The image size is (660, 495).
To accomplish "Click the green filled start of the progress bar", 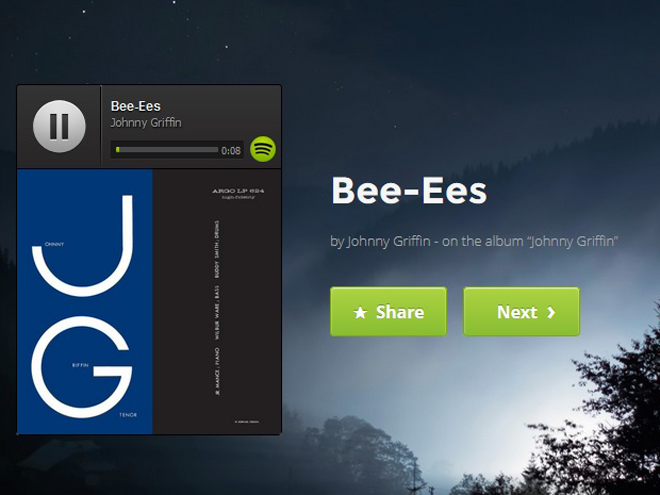I will tap(117, 149).
